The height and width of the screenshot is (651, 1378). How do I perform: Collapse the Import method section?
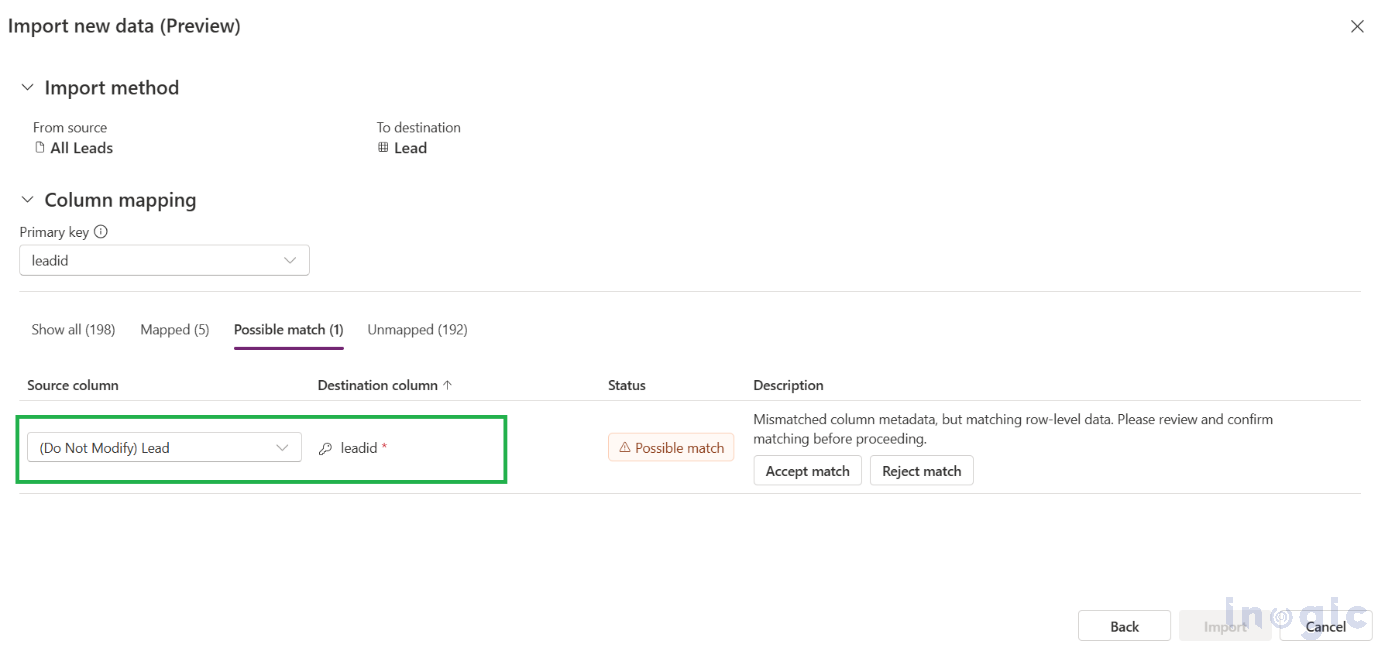(x=27, y=88)
